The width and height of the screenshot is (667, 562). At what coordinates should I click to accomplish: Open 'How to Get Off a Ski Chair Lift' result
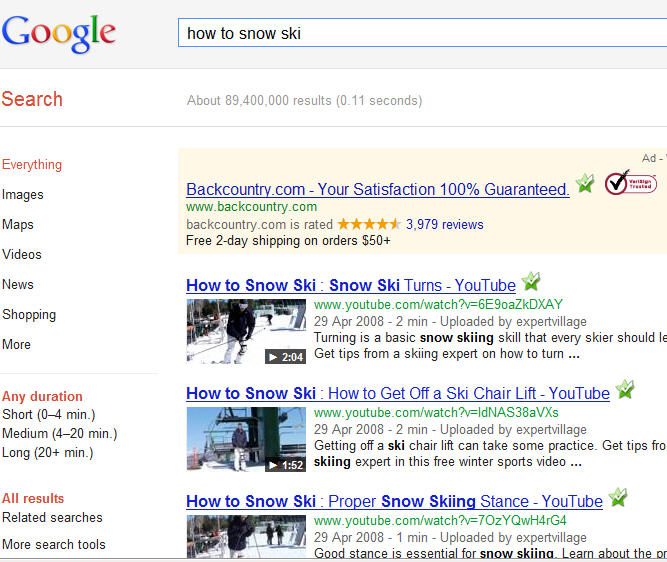coord(398,394)
